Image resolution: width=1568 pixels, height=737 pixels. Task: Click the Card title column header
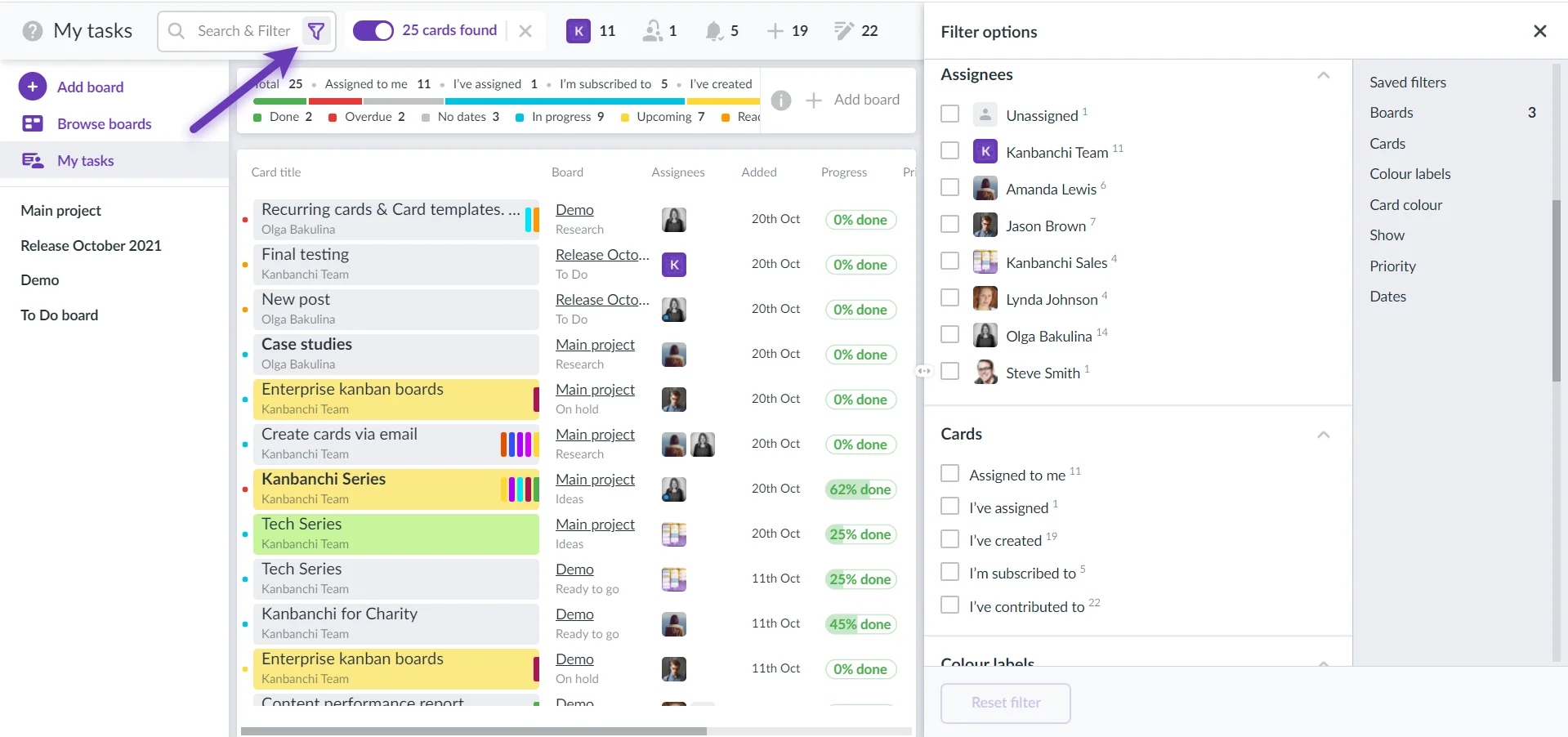coord(276,172)
